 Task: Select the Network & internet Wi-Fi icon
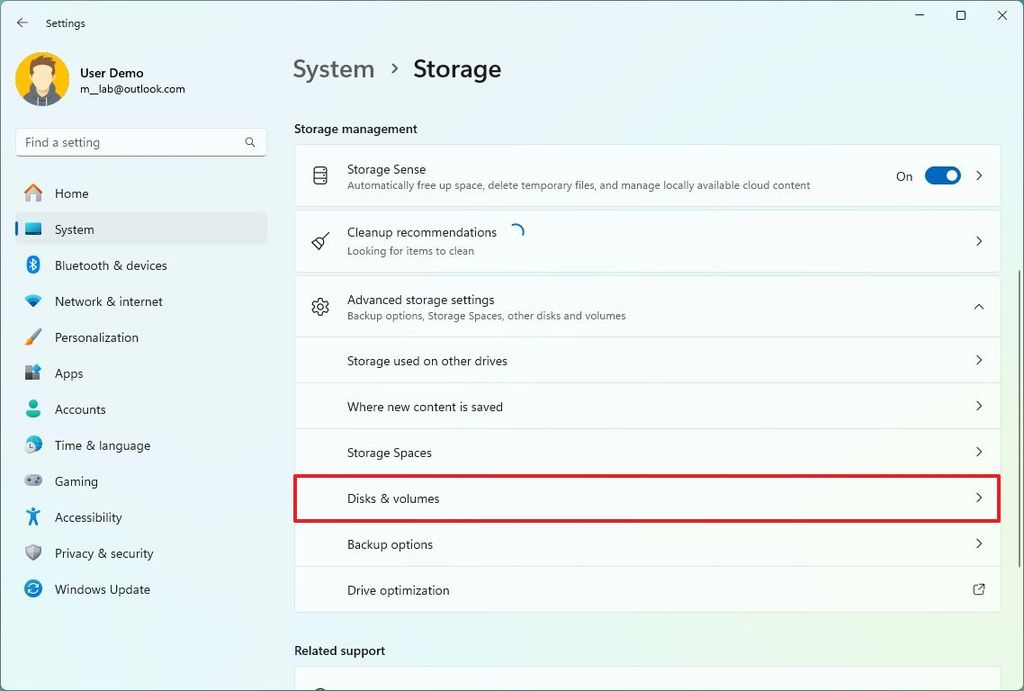pos(33,301)
